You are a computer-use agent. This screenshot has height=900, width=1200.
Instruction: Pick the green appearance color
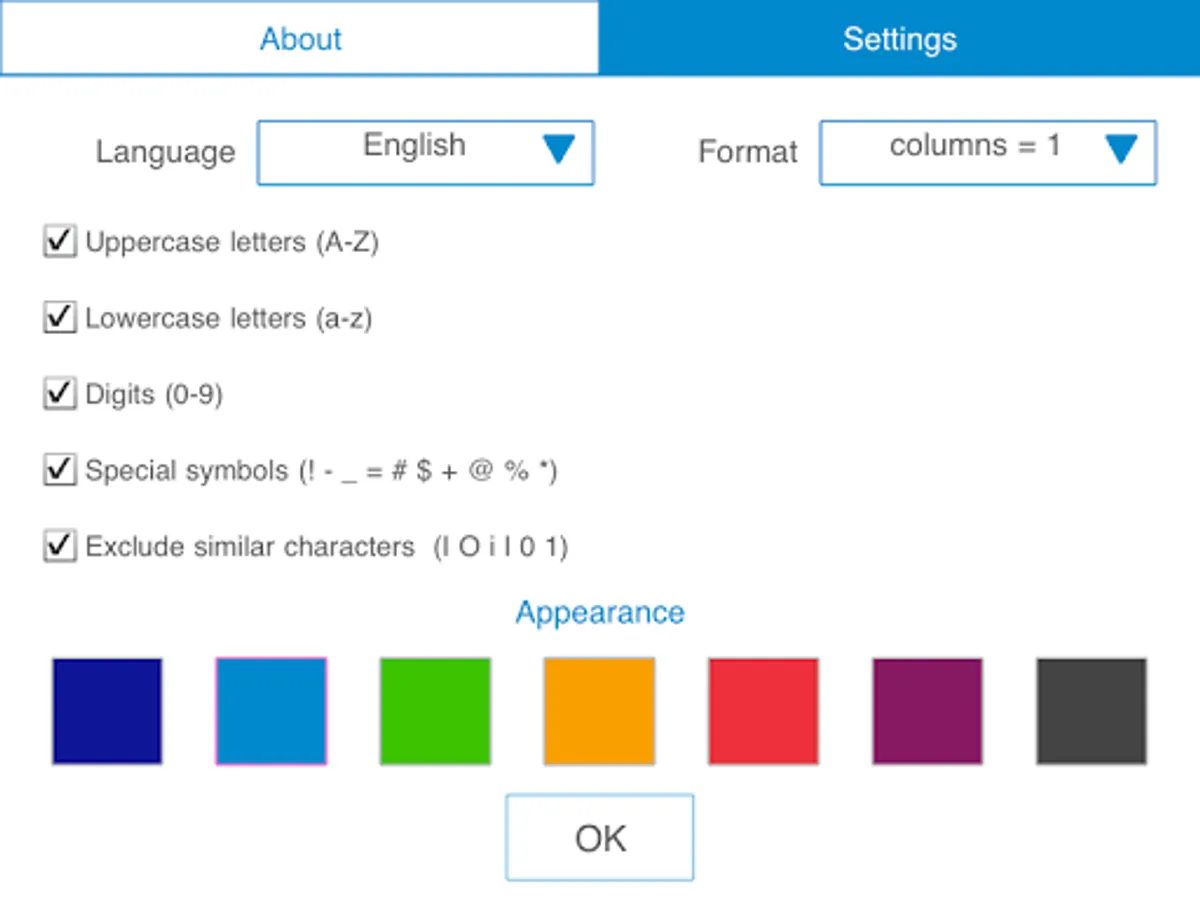tap(435, 711)
